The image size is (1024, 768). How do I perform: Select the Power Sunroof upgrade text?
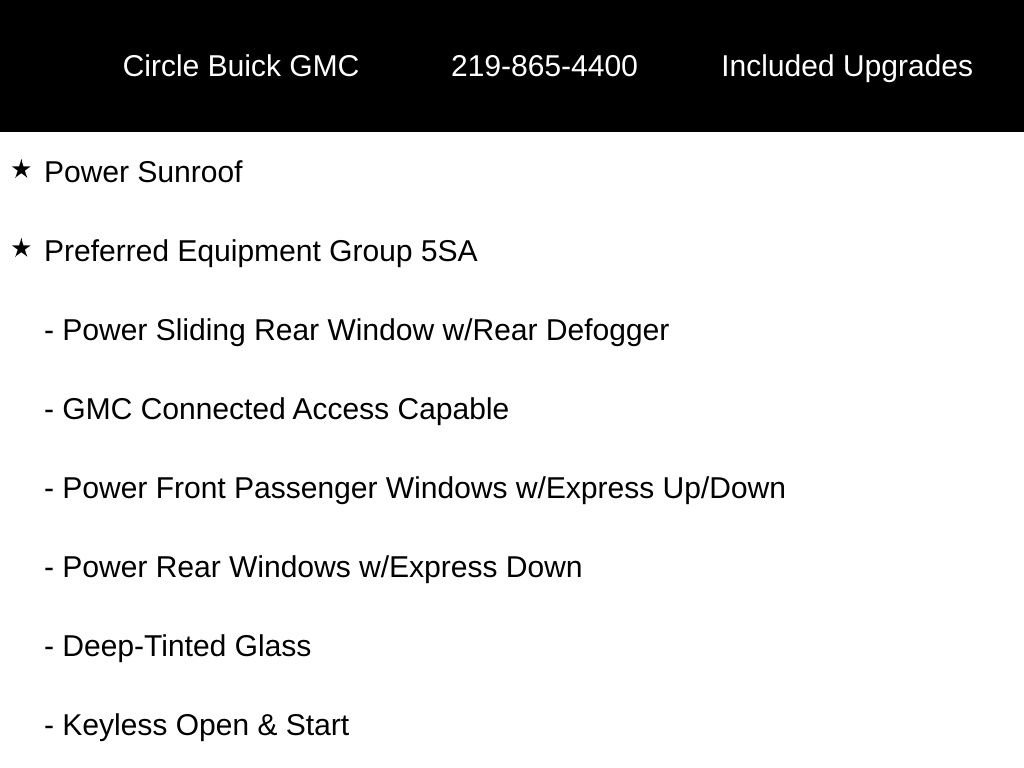[143, 172]
